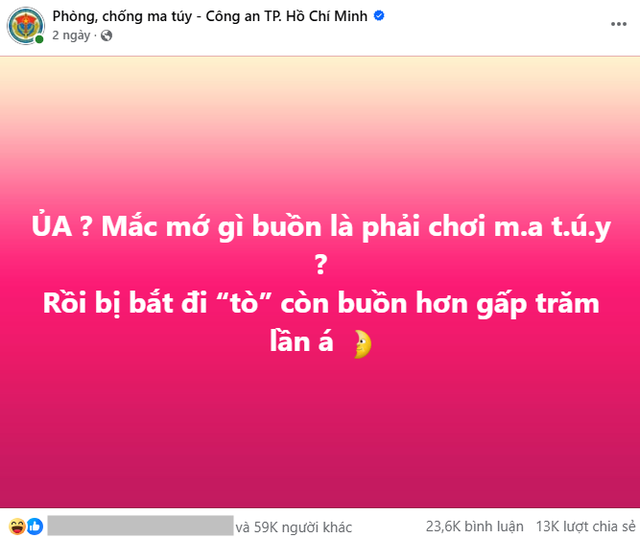Open Phòng, chống ma túy page name link

[210, 16]
